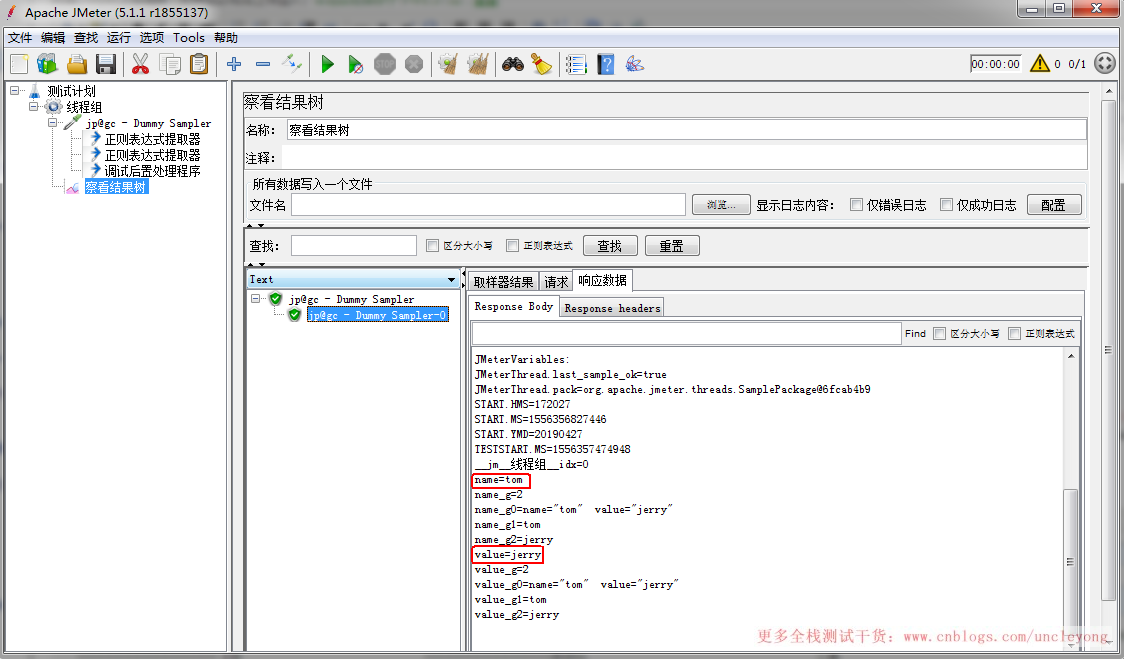Click the 重置 button
The height and width of the screenshot is (659, 1124).
[x=672, y=245]
